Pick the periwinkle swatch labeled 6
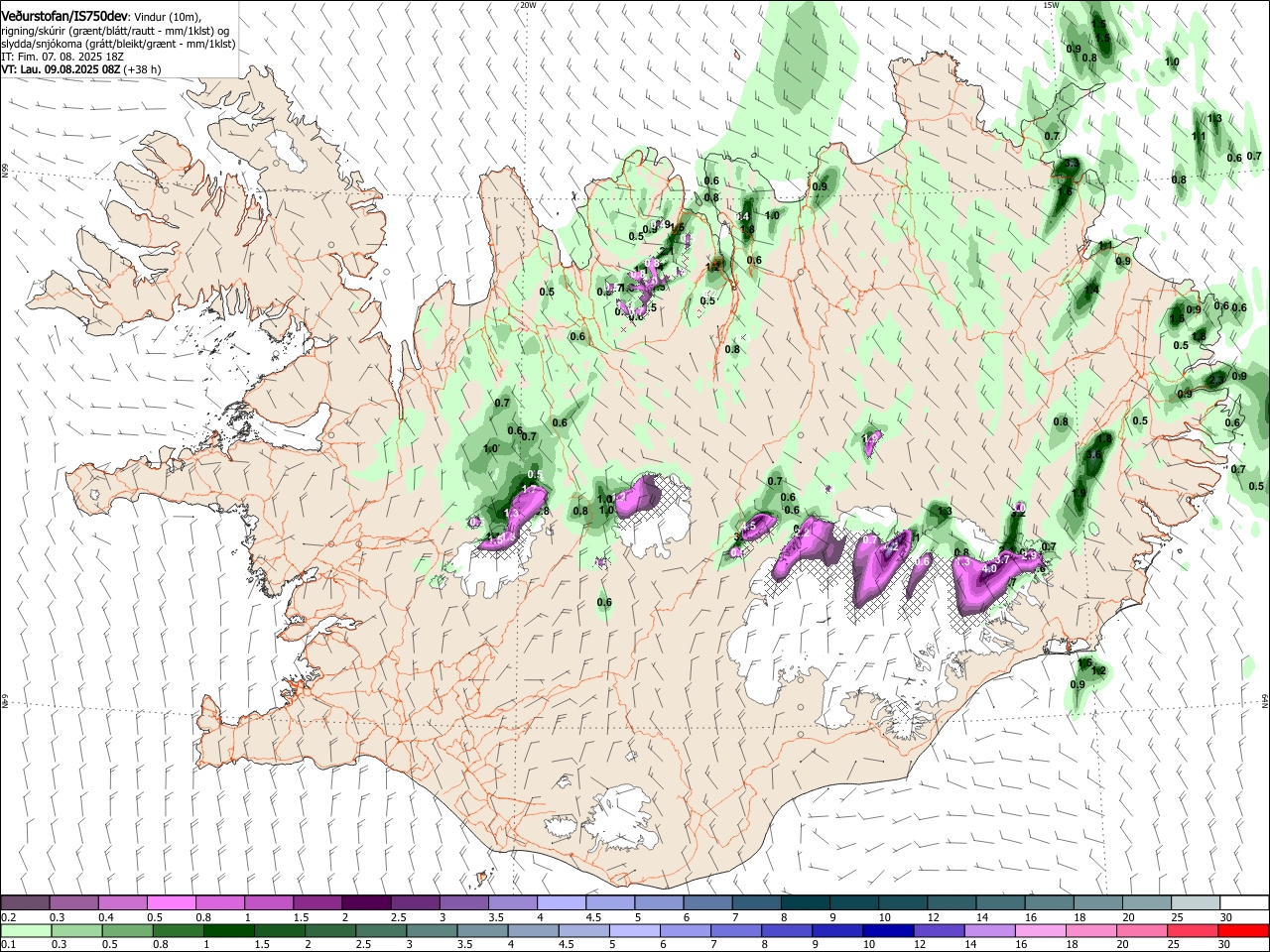The height and width of the screenshot is (952, 1270). click(x=686, y=930)
